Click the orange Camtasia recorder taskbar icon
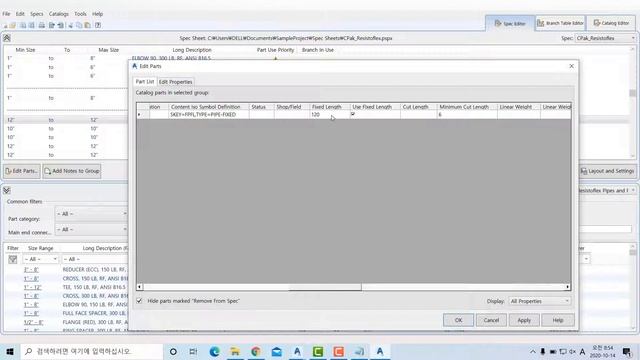This screenshot has height=360, width=640. click(339, 351)
